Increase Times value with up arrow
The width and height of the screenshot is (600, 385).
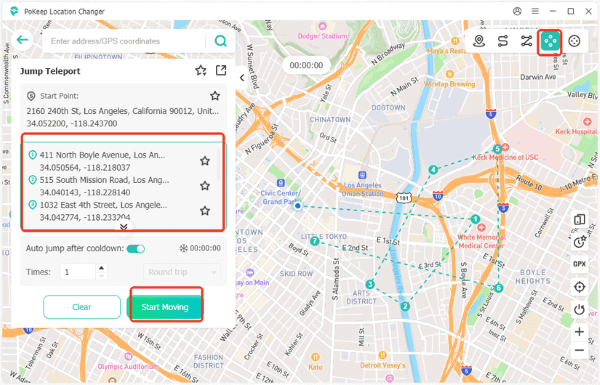coord(101,268)
